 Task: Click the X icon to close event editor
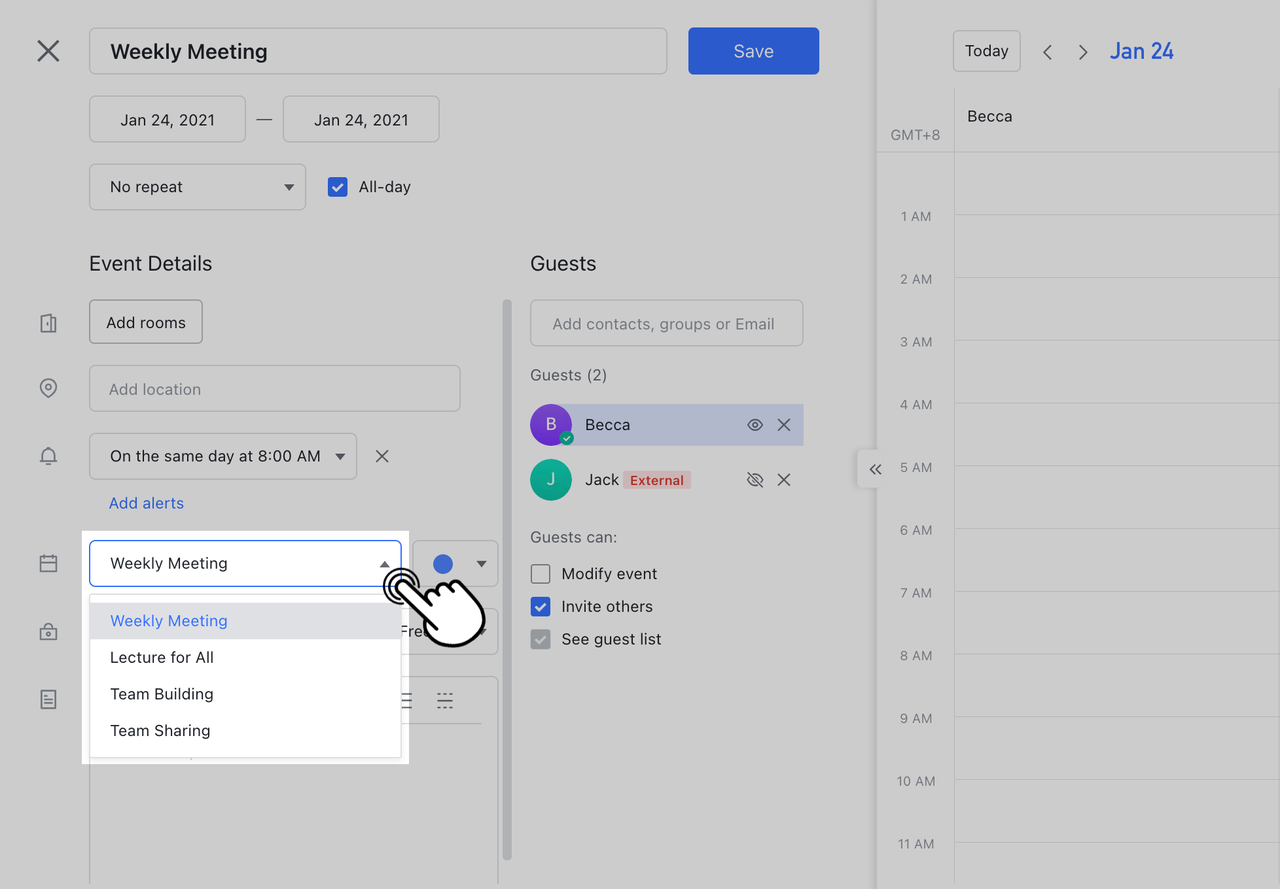click(48, 51)
